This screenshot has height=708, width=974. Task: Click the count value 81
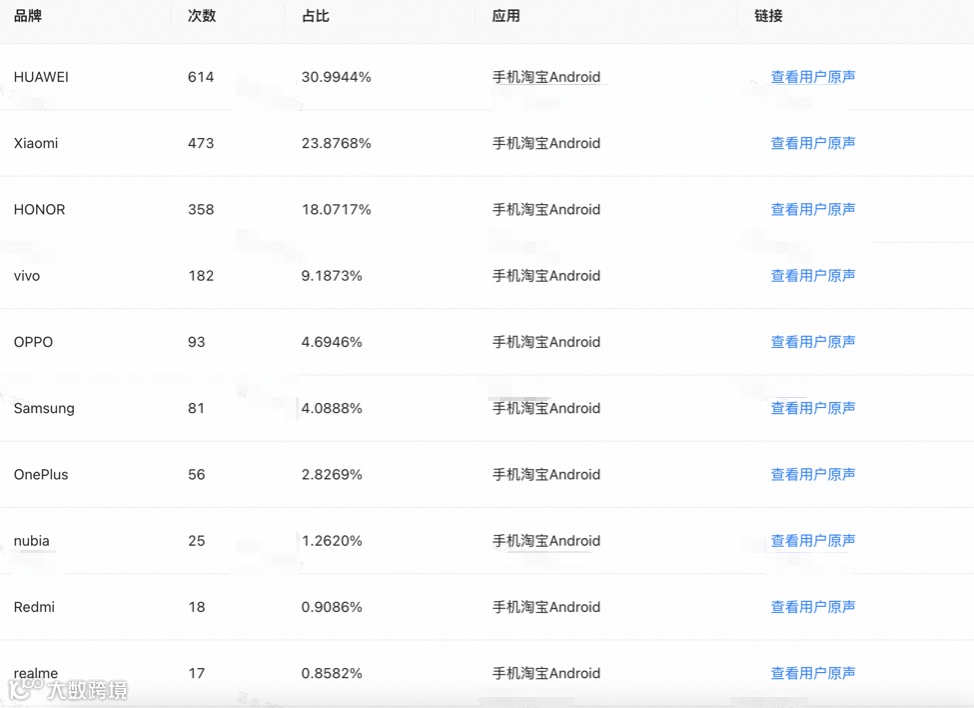[196, 408]
